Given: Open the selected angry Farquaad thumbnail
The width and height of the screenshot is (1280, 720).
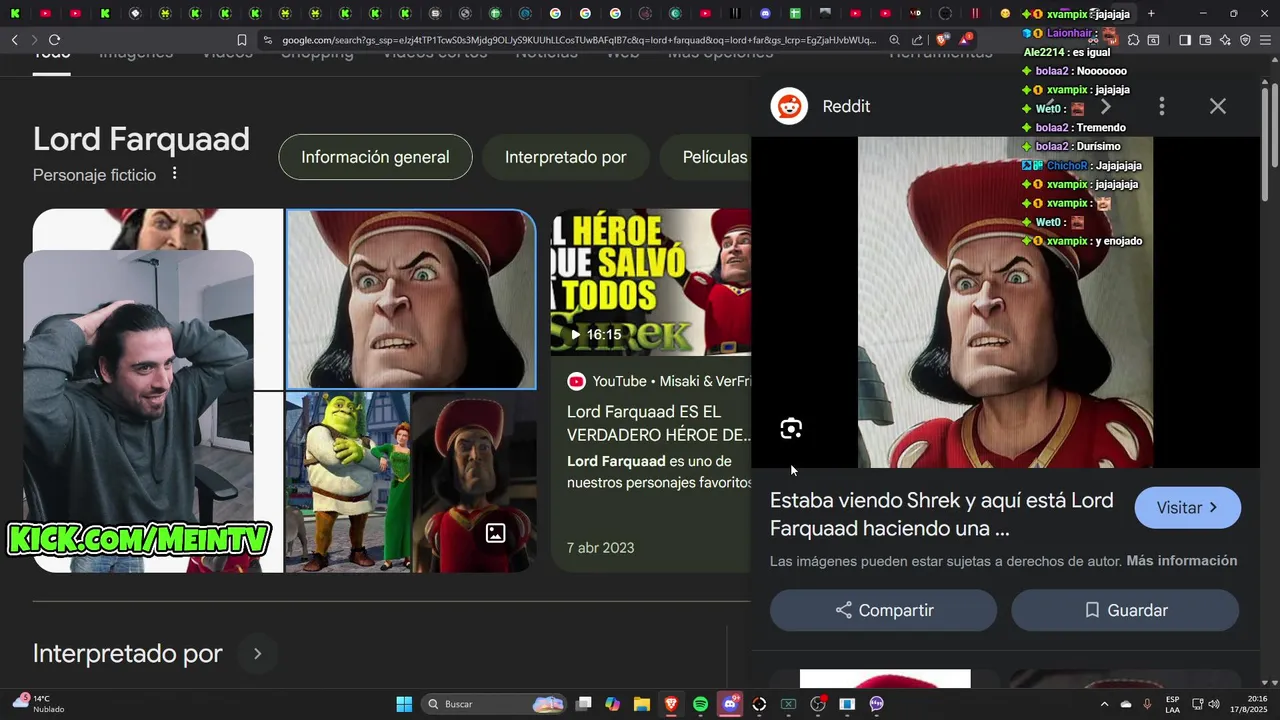Looking at the screenshot, I should 411,299.
